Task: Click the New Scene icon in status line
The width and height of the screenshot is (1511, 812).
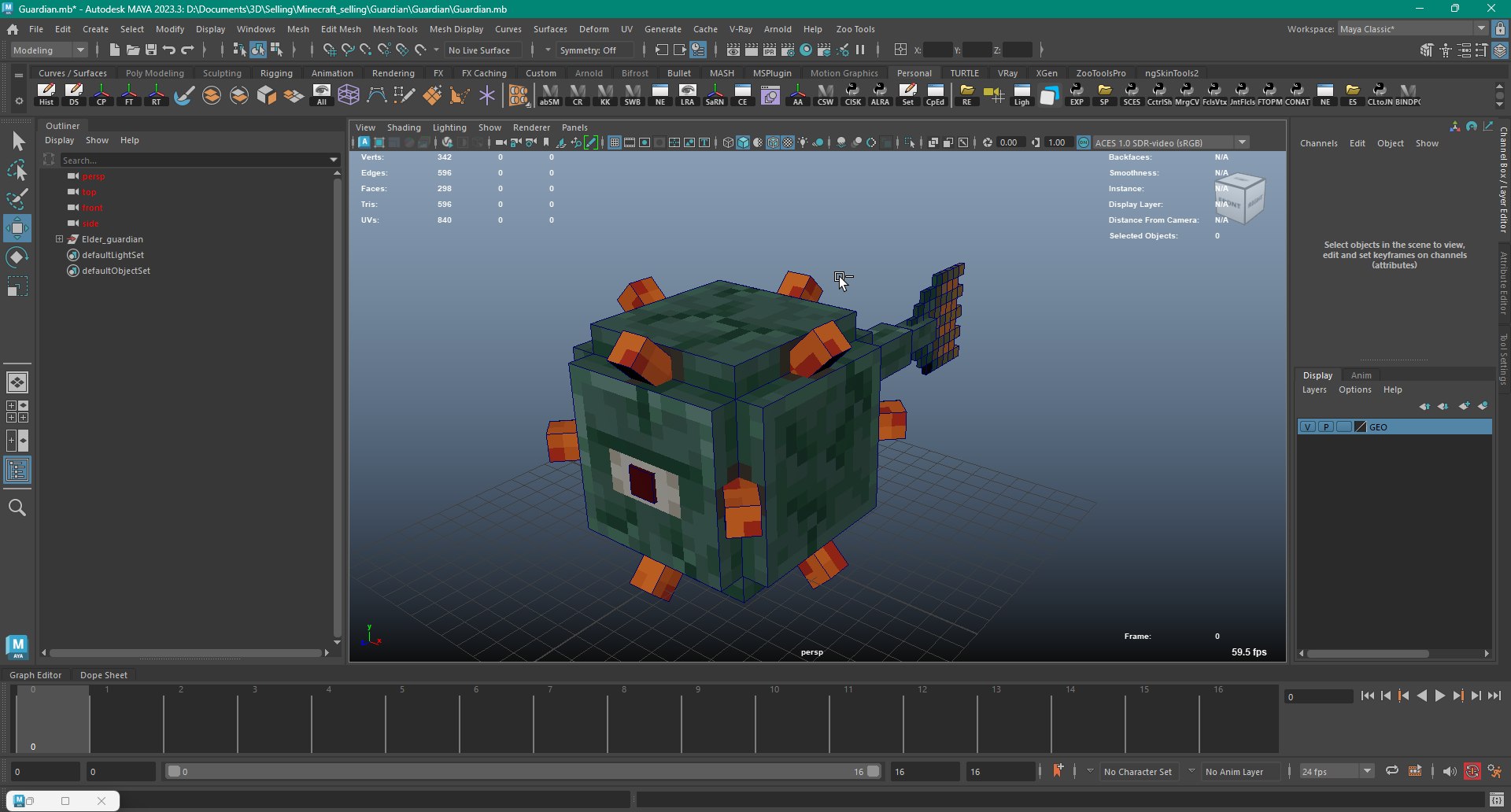Action: pyautogui.click(x=115, y=50)
